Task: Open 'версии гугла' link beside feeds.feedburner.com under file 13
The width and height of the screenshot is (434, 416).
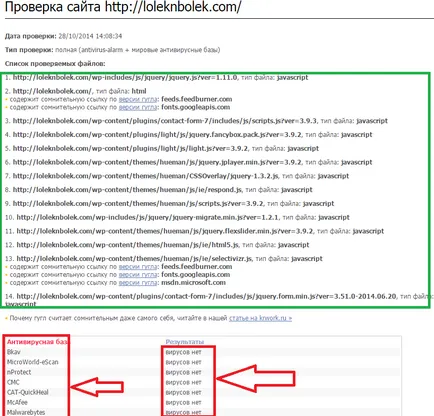Action: click(x=138, y=267)
